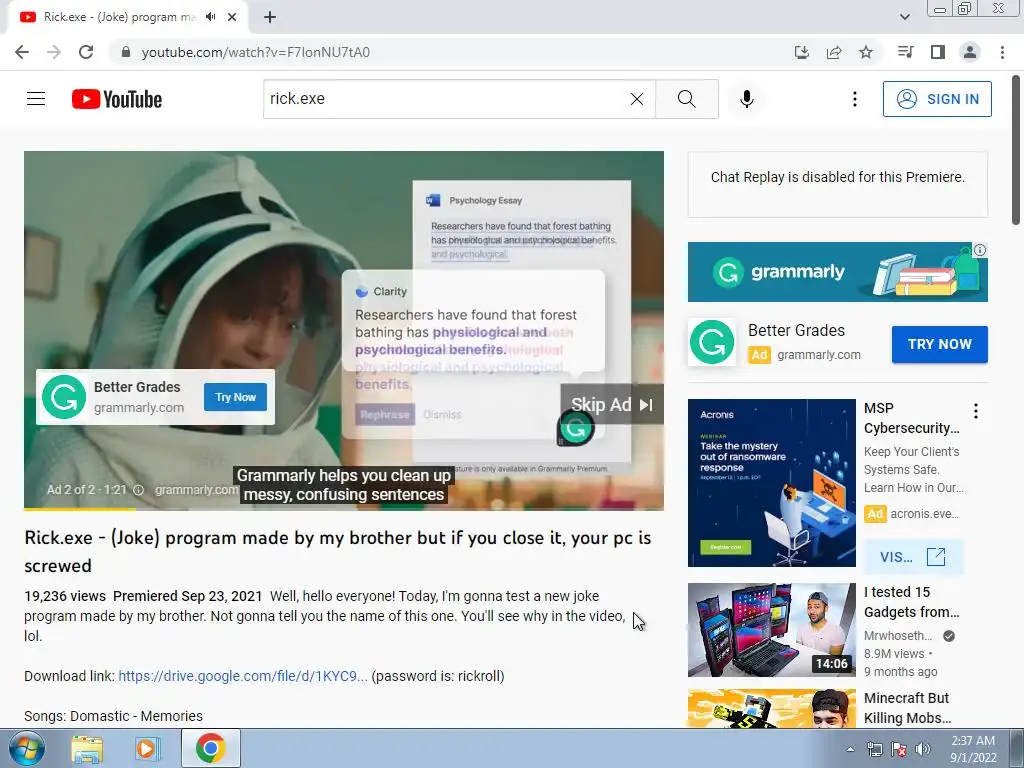Viewport: 1024px width, 768px height.
Task: Click Try Now in video overlay
Action: 235,397
